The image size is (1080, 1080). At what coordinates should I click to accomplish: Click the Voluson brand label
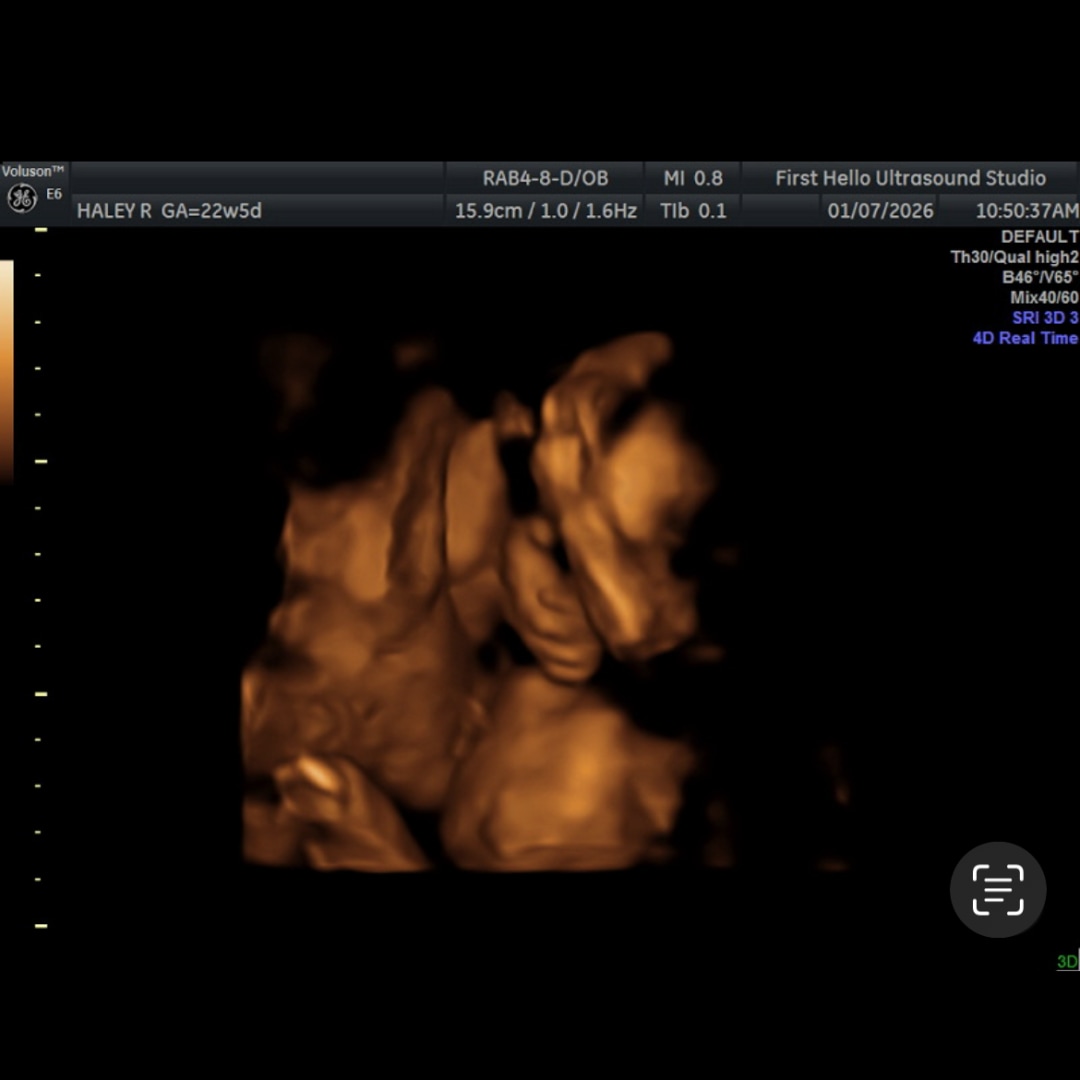point(32,171)
